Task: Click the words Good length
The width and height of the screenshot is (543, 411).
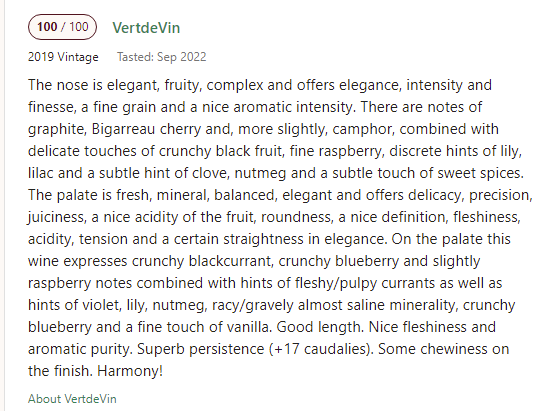Action: tap(320, 327)
